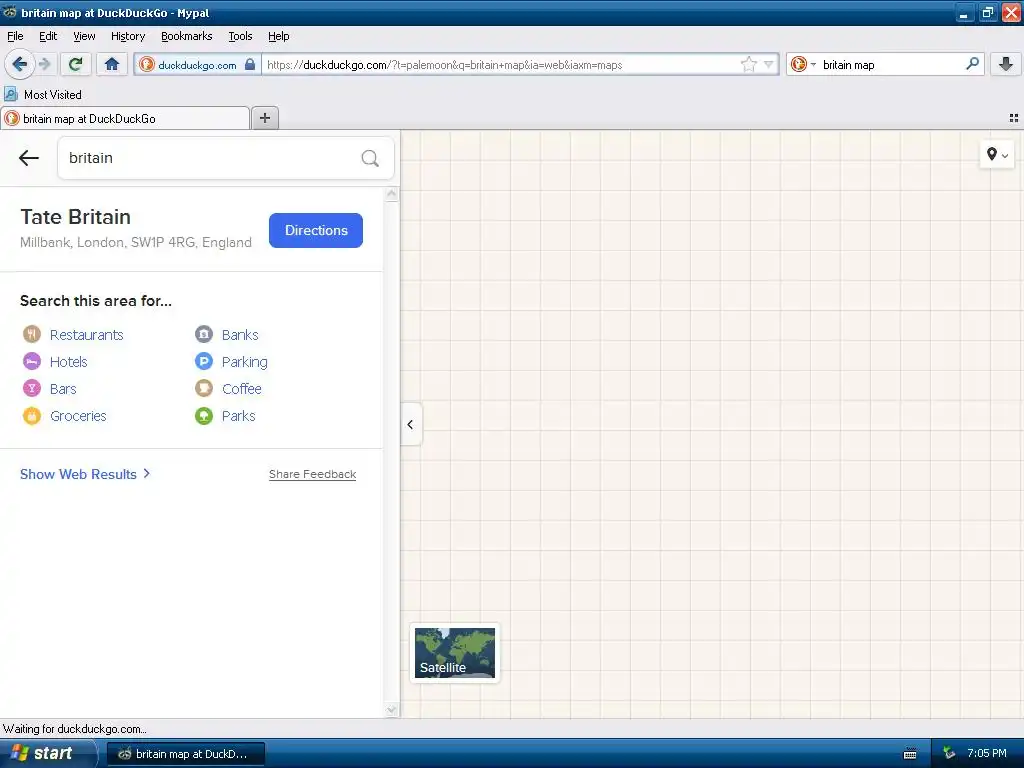The width and height of the screenshot is (1024, 768).
Task: Switch the map to Satellite view
Action: (x=455, y=652)
